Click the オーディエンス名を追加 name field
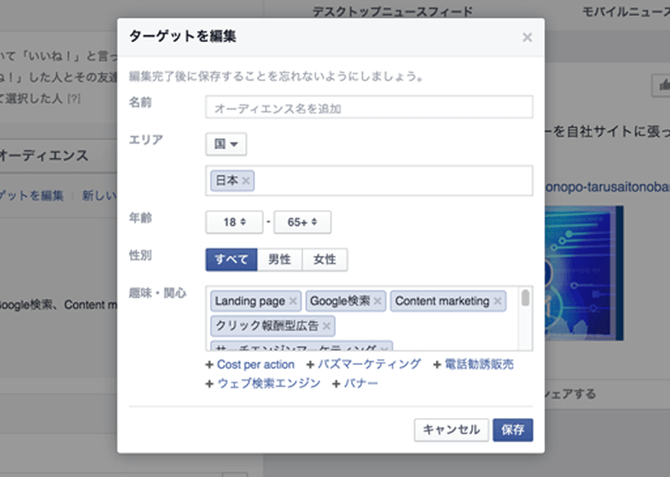670x477 pixels. [x=369, y=107]
